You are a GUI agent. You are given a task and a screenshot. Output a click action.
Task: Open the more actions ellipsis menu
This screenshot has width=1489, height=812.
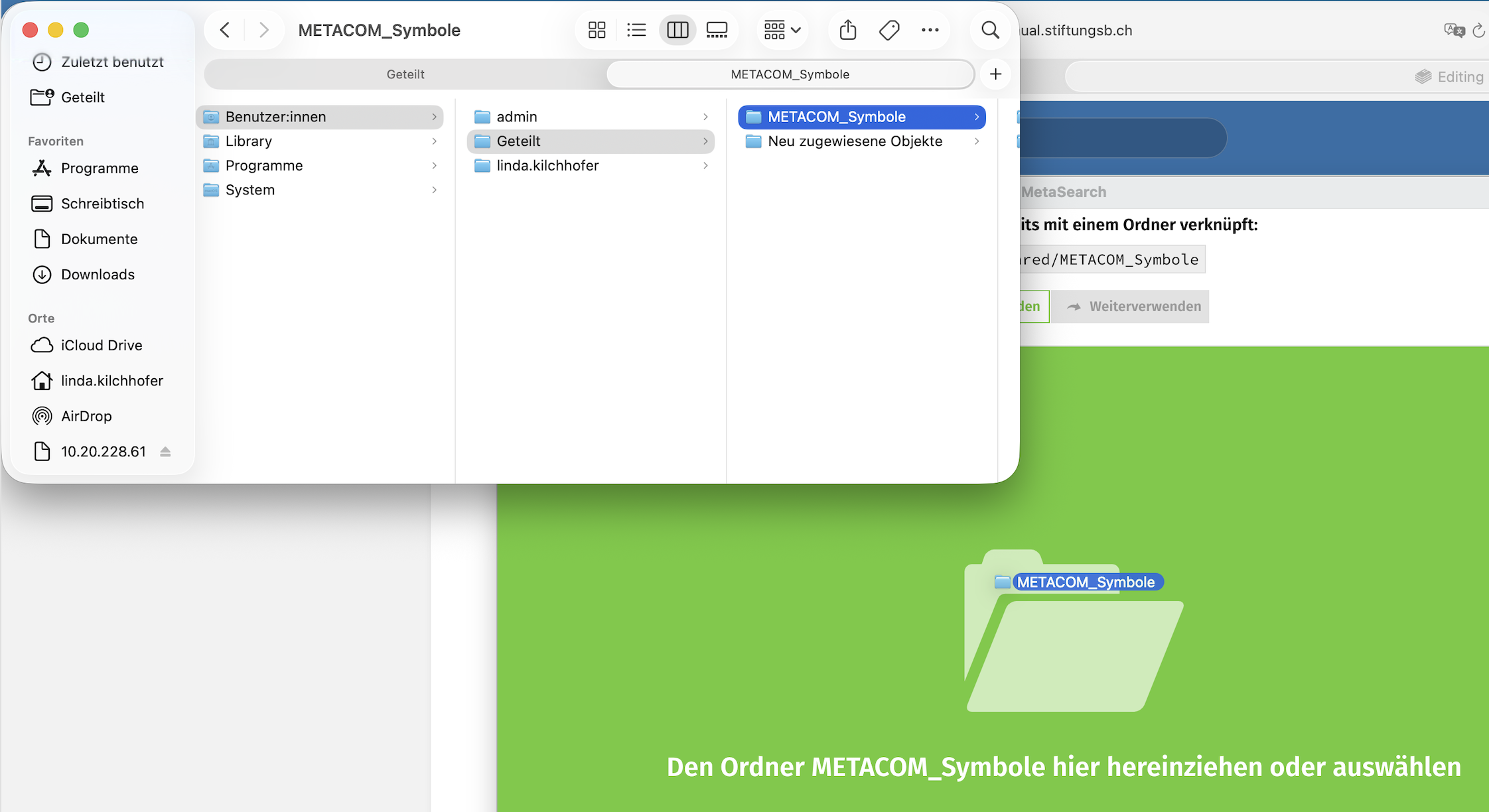click(x=930, y=30)
